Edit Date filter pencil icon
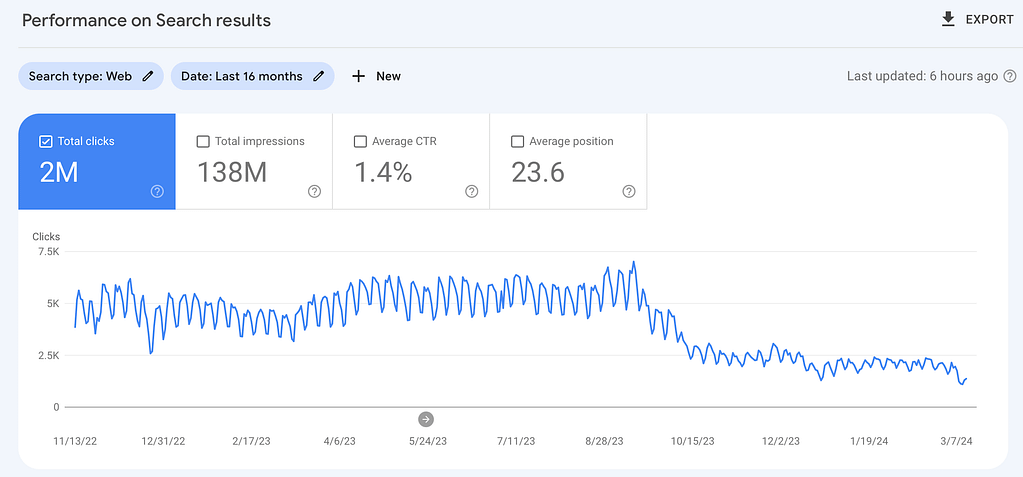This screenshot has width=1023, height=477. 318,76
